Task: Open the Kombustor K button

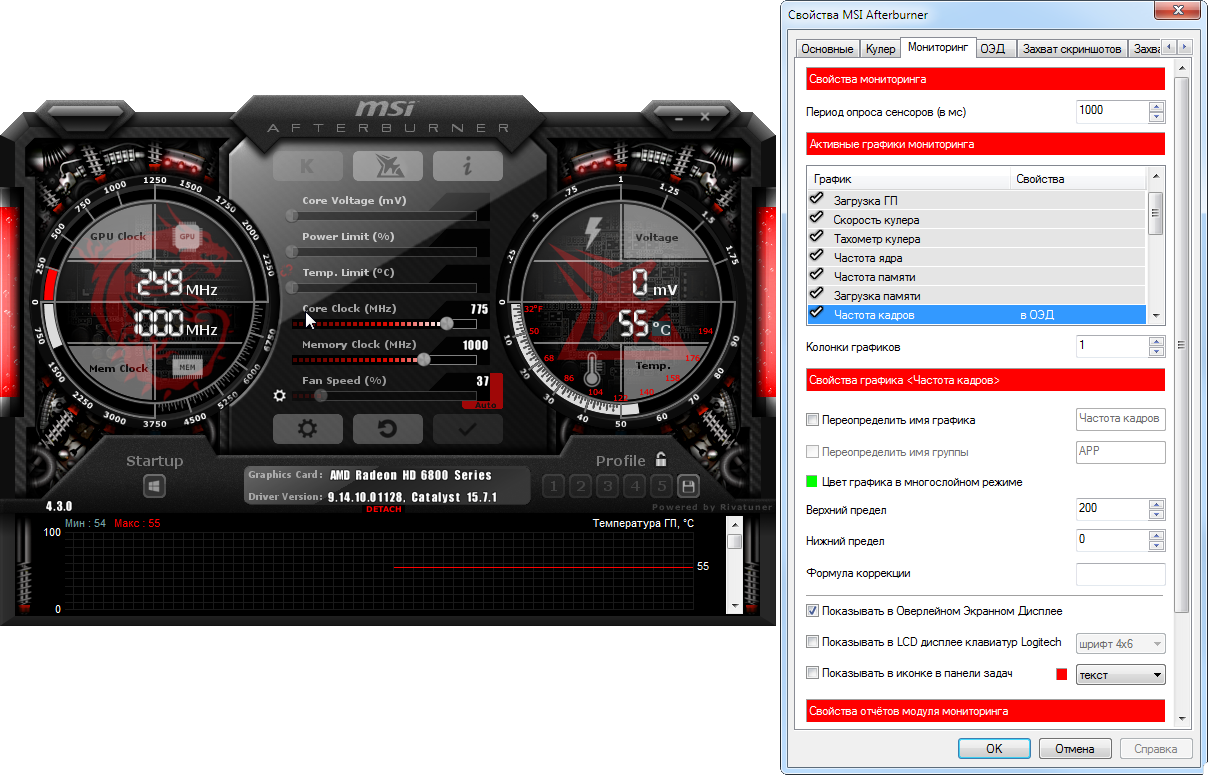Action: pyautogui.click(x=307, y=166)
